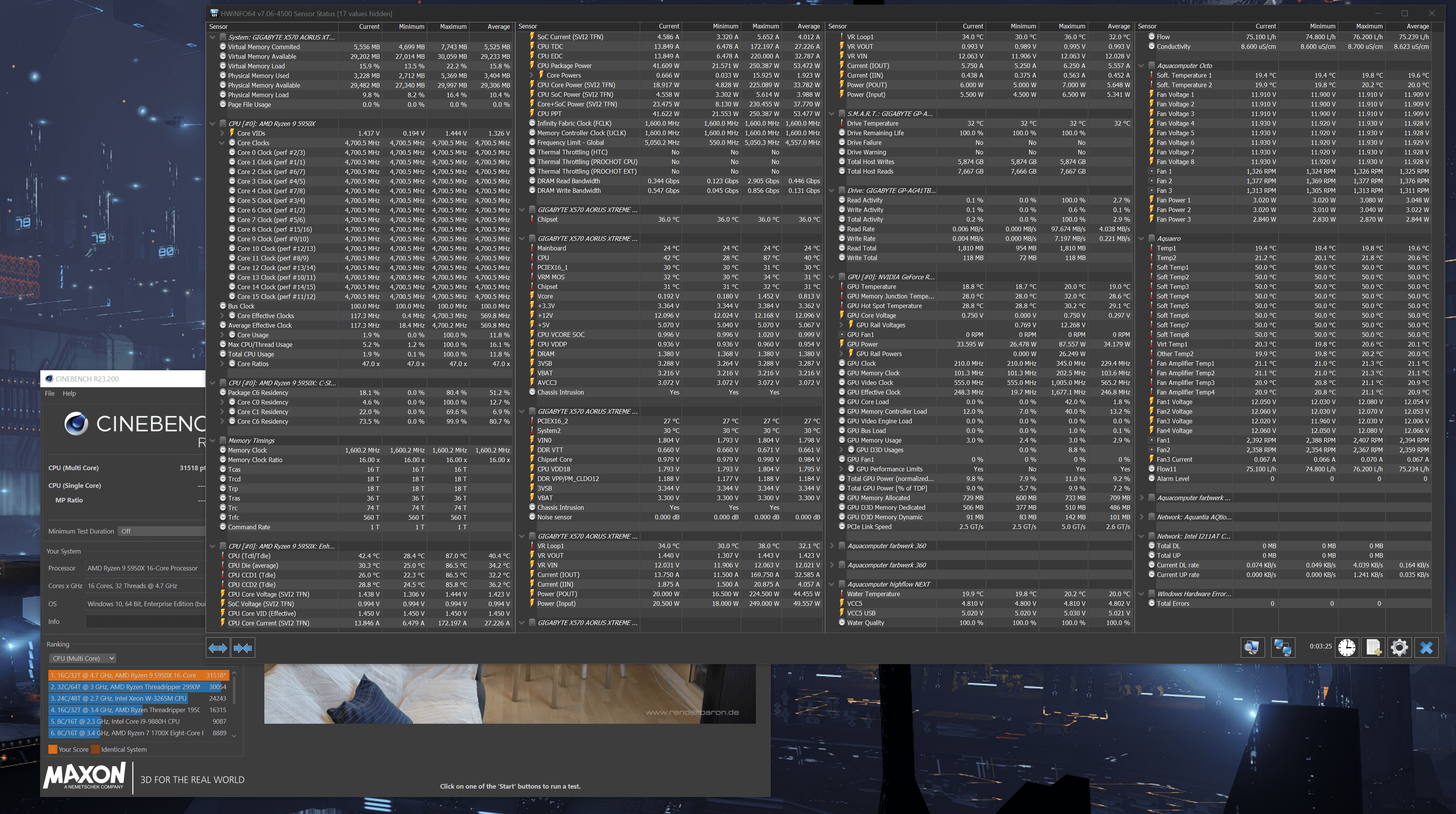This screenshot has width=1456, height=814.
Task: Click the lightning icon beside CPU Package Power
Action: 532,66
